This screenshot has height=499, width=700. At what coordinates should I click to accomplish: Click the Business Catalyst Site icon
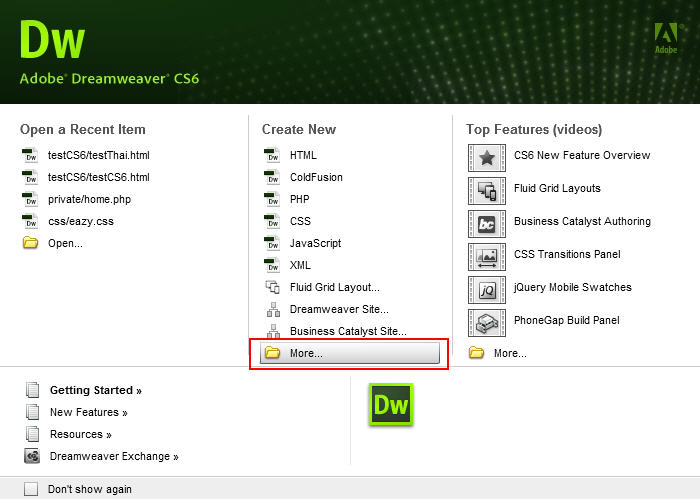tap(273, 331)
